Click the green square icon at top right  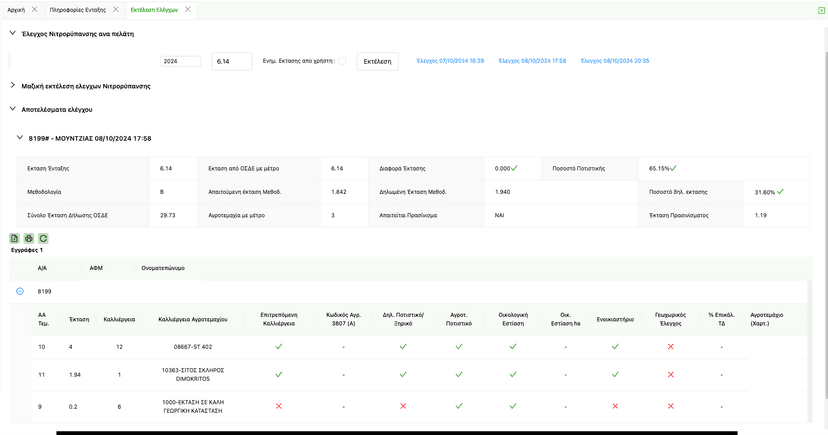pyautogui.click(x=821, y=10)
